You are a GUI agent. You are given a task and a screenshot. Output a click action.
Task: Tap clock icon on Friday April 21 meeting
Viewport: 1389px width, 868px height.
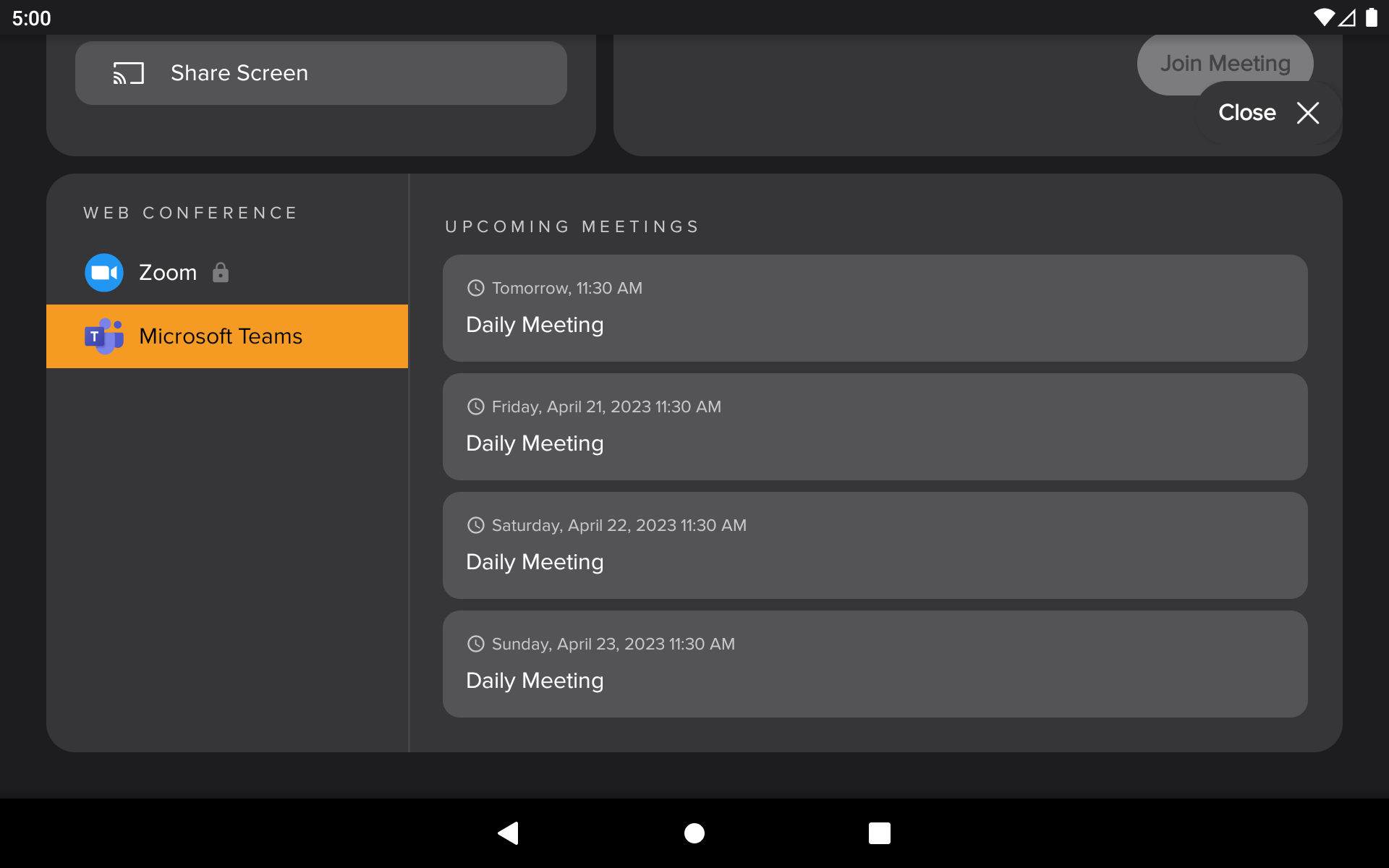tap(476, 407)
